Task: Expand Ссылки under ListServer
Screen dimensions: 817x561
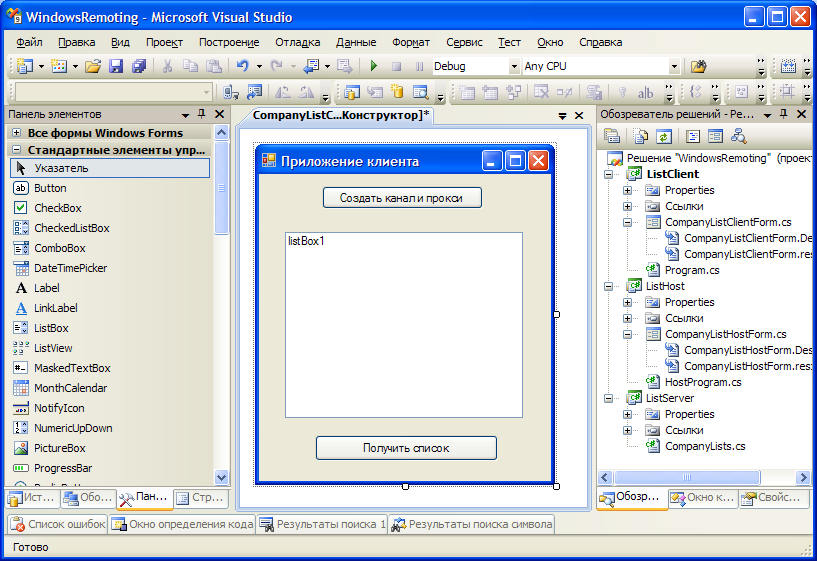Action: [627, 430]
